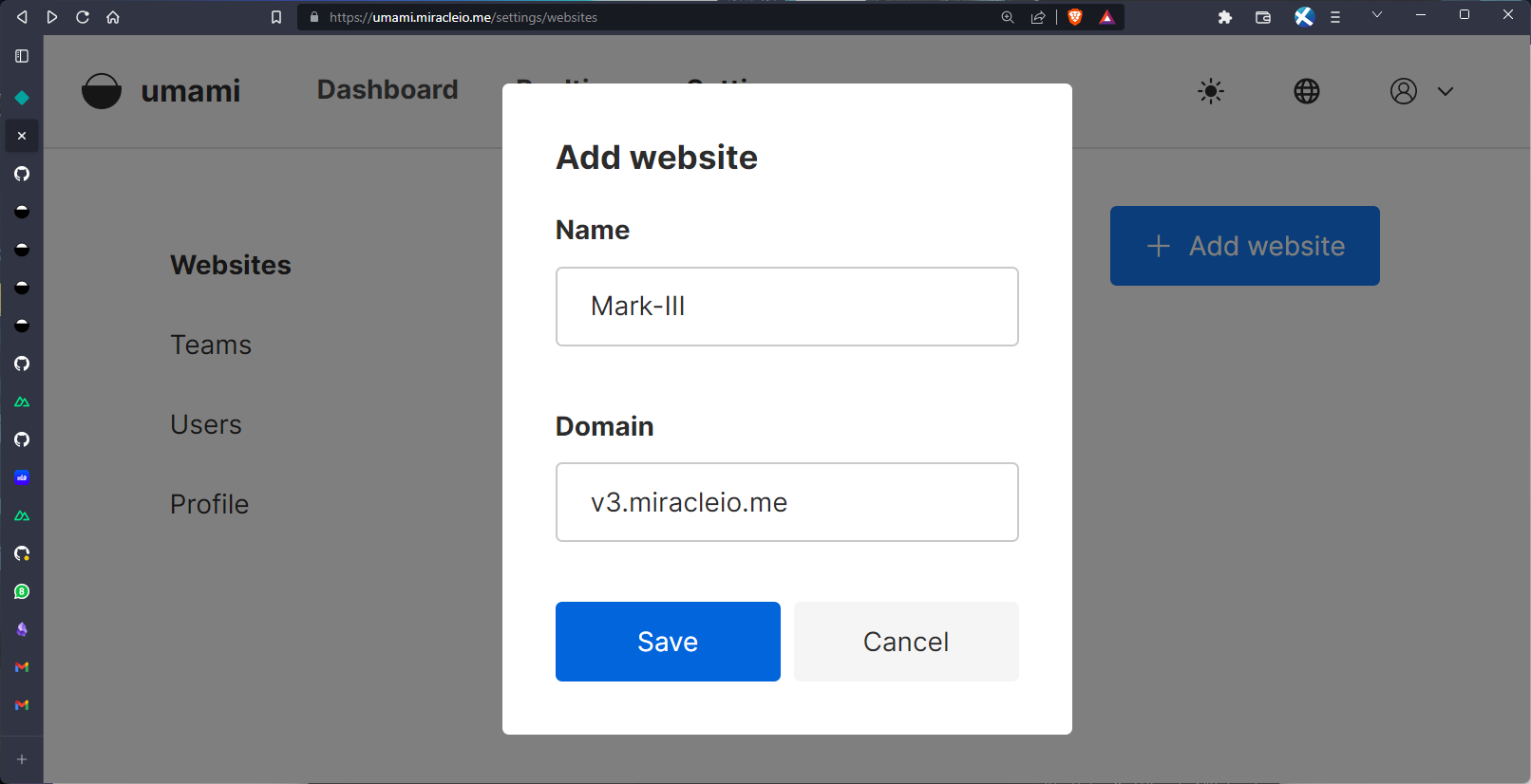The image size is (1531, 784).
Task: Open the Users settings section
Action: pos(206,424)
